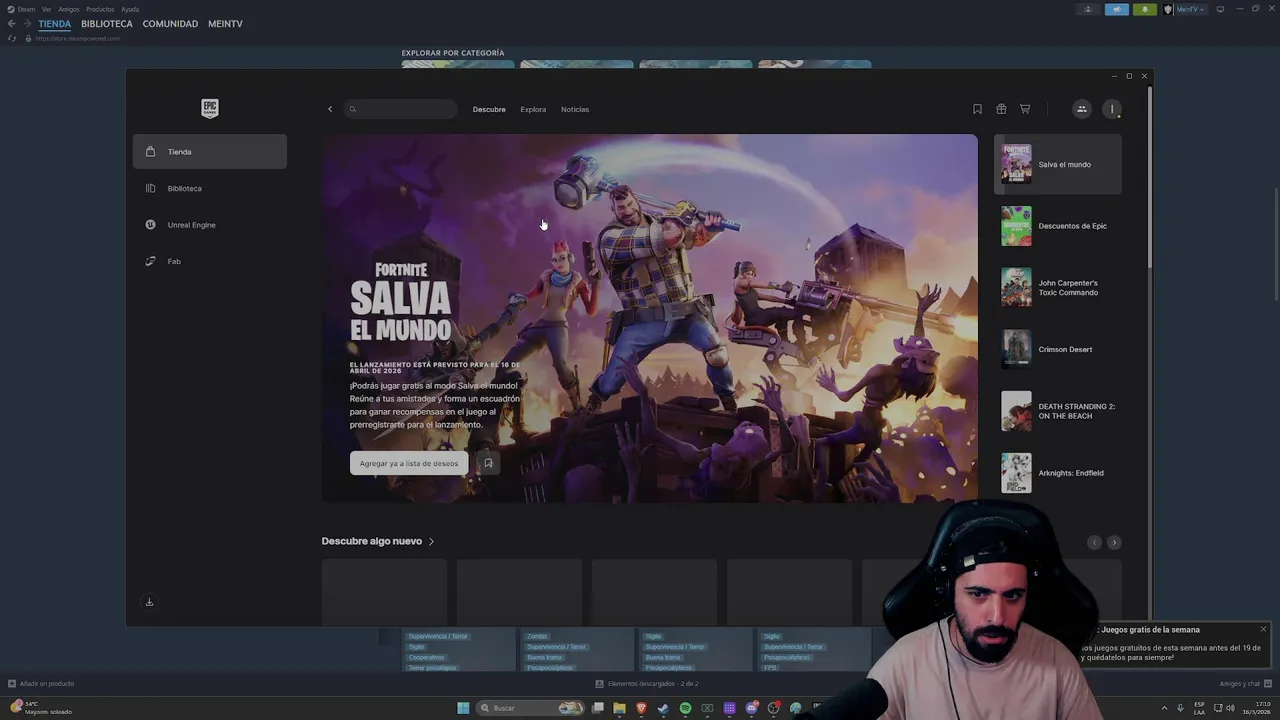Click the Tienda shopping bag icon
The image size is (1280, 720).
150,152
